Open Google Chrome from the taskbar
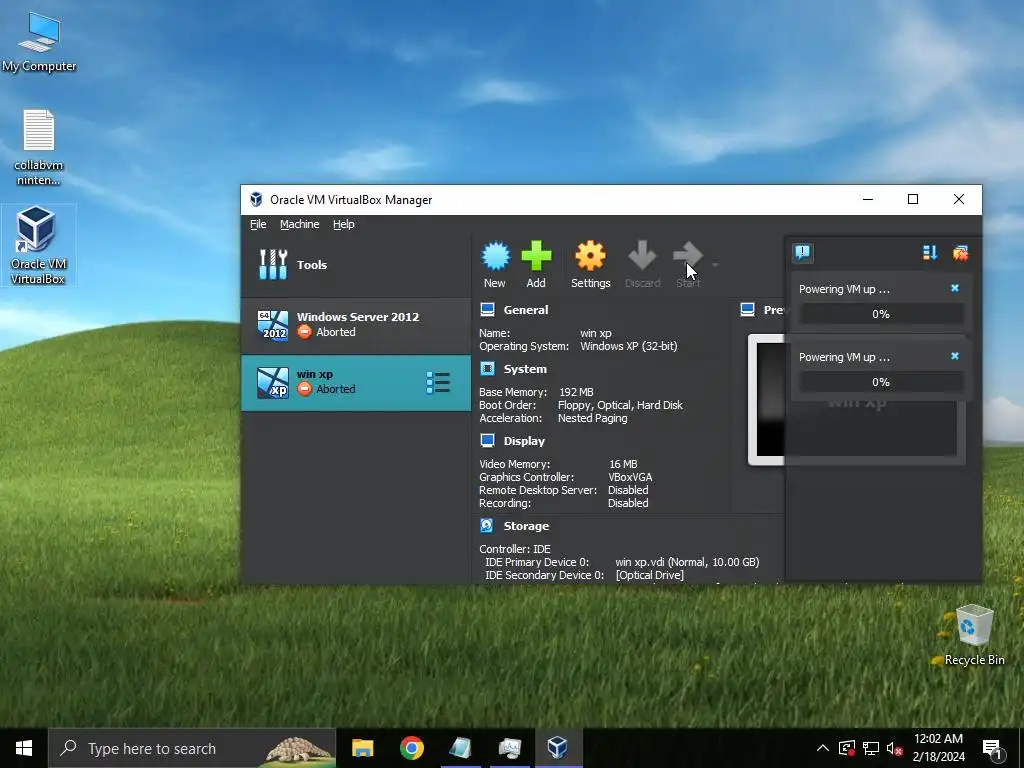 click(411, 748)
